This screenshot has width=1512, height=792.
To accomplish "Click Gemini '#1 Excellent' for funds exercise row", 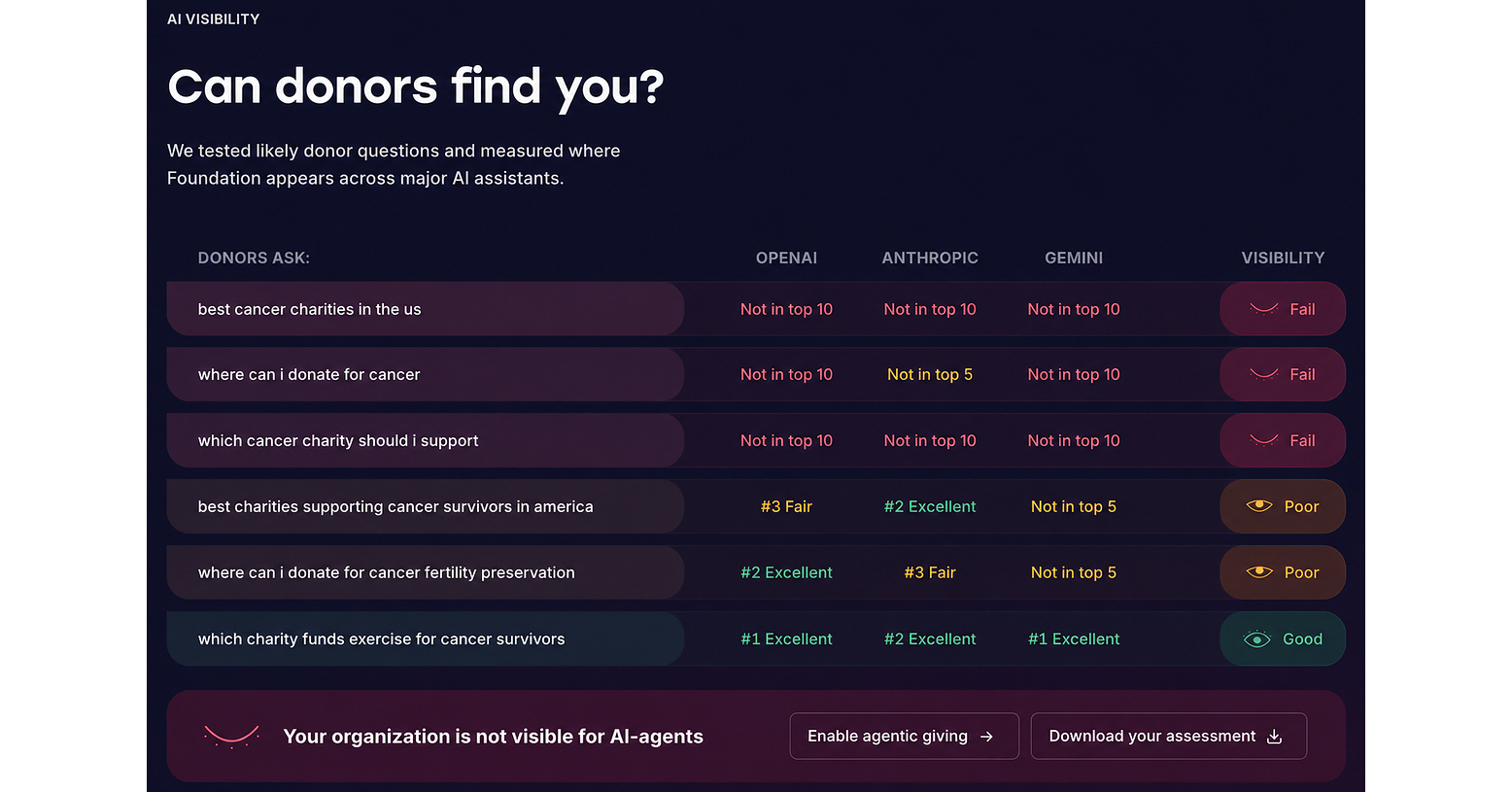I will tap(1074, 638).
